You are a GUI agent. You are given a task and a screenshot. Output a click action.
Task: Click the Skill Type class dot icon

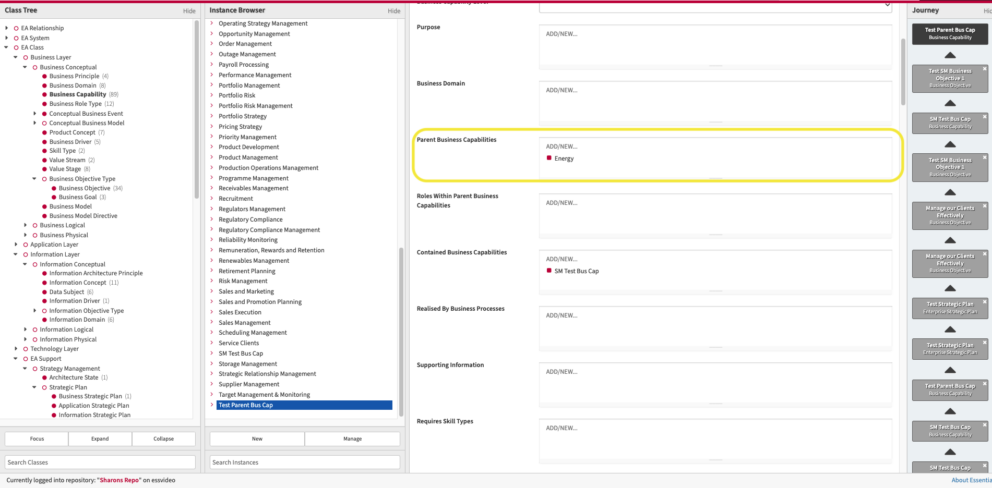(44, 151)
